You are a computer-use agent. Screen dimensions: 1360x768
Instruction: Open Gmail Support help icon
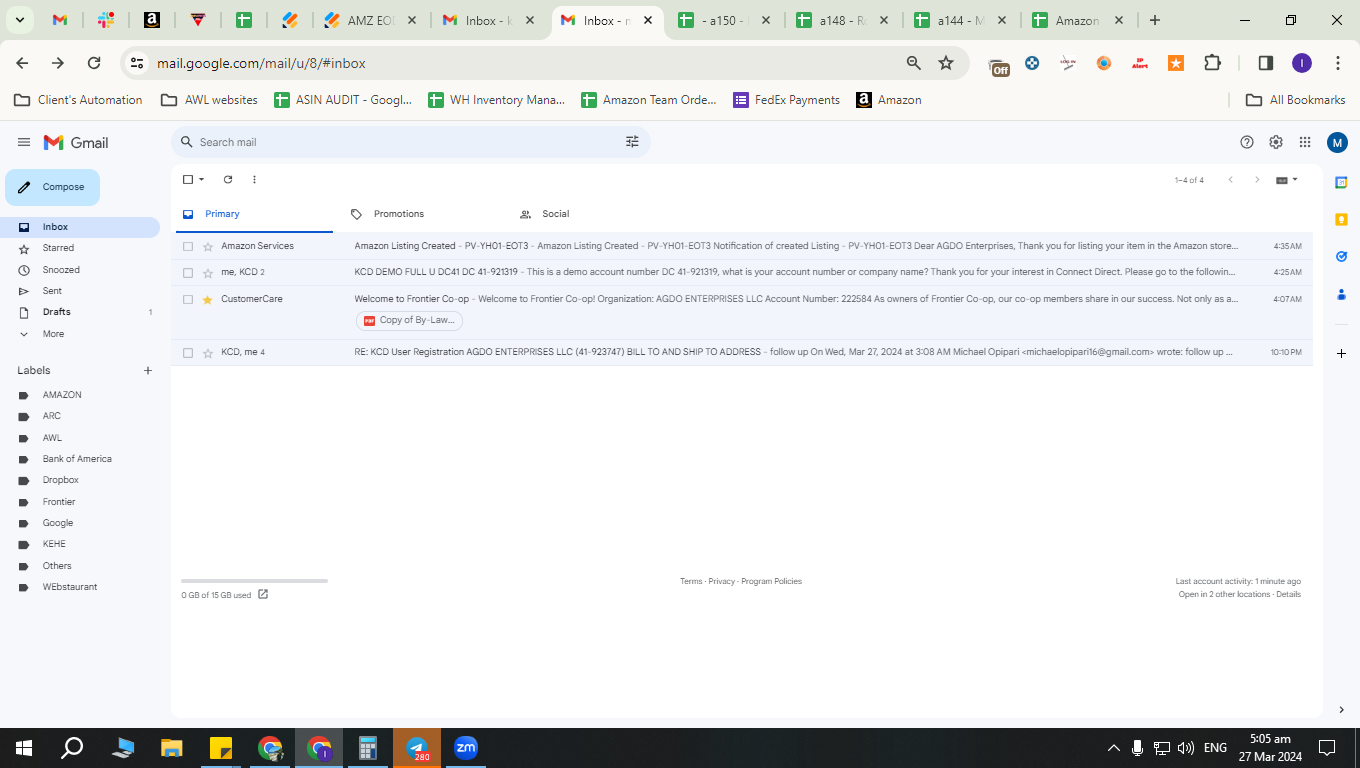[1247, 142]
